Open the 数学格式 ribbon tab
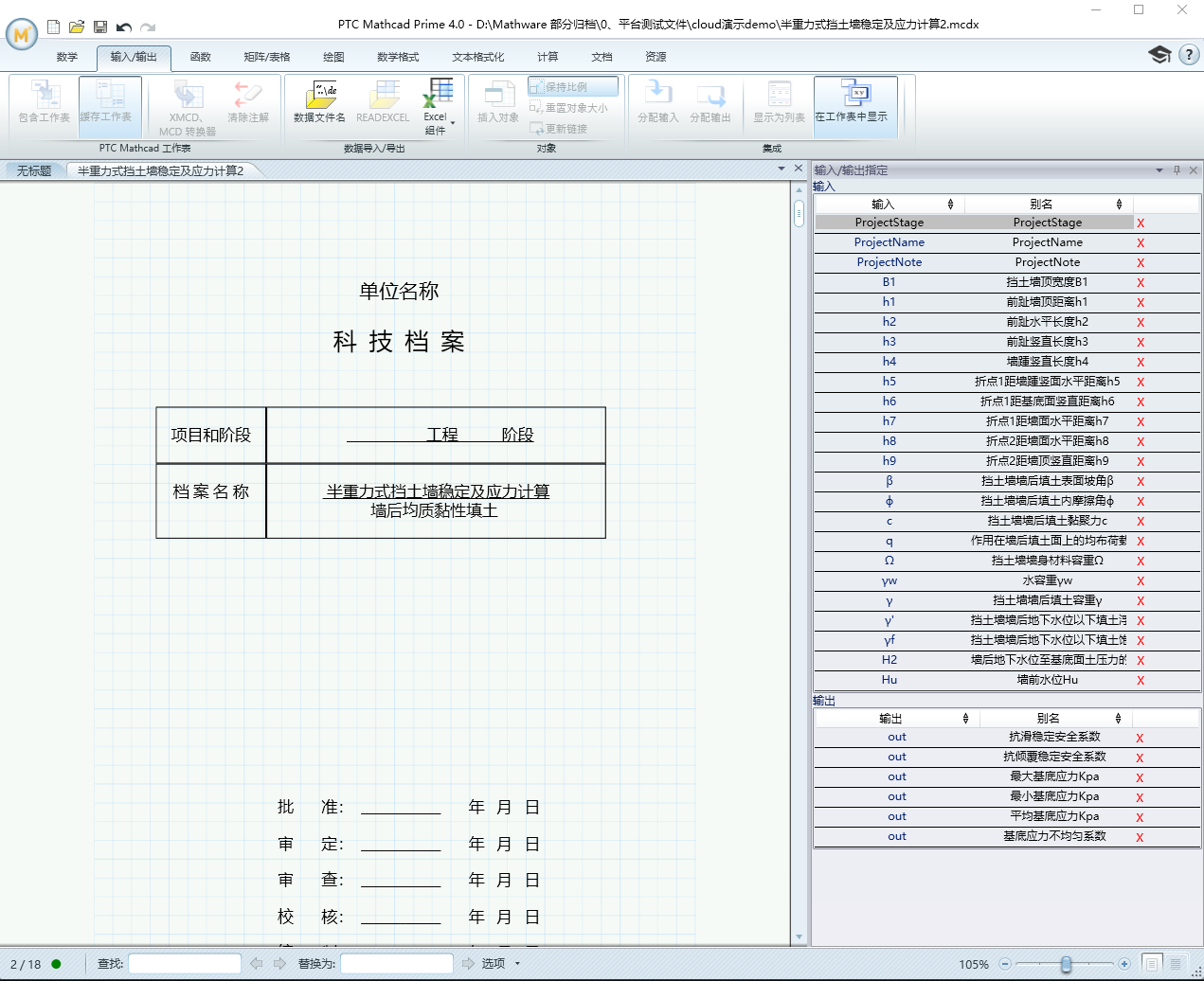 397,57
